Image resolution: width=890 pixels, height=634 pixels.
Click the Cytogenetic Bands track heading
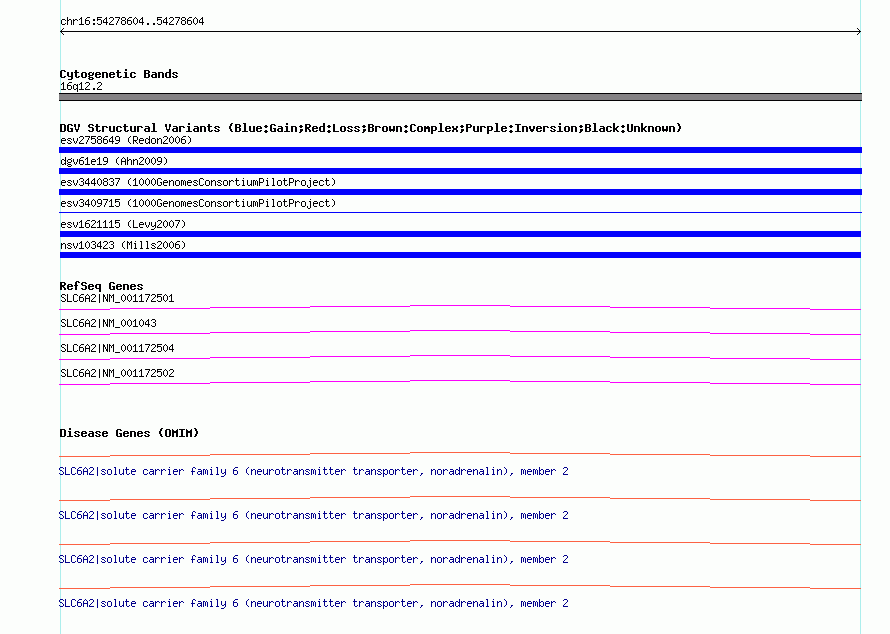(x=119, y=74)
